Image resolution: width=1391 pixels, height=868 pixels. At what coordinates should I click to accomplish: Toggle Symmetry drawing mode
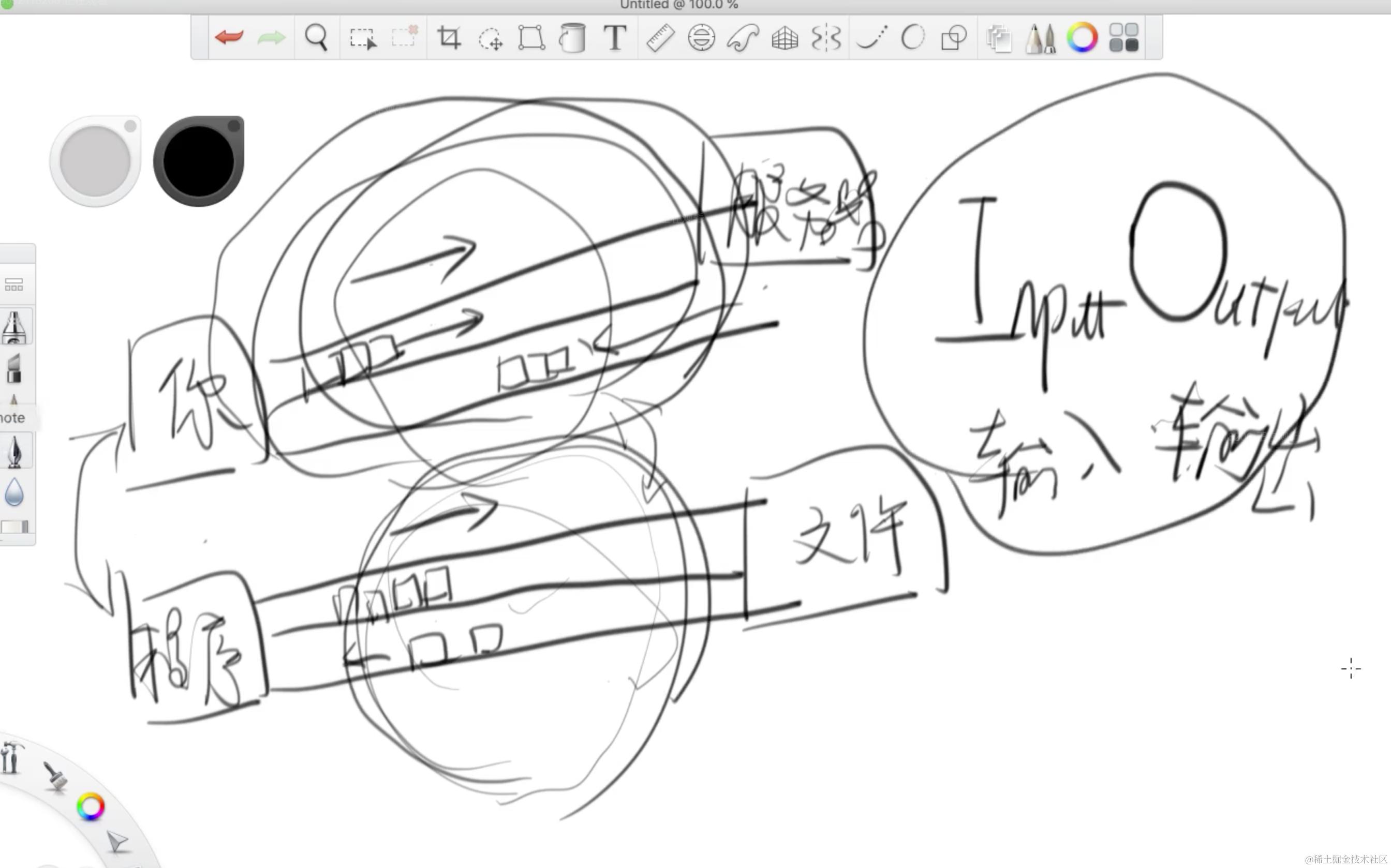(x=826, y=38)
